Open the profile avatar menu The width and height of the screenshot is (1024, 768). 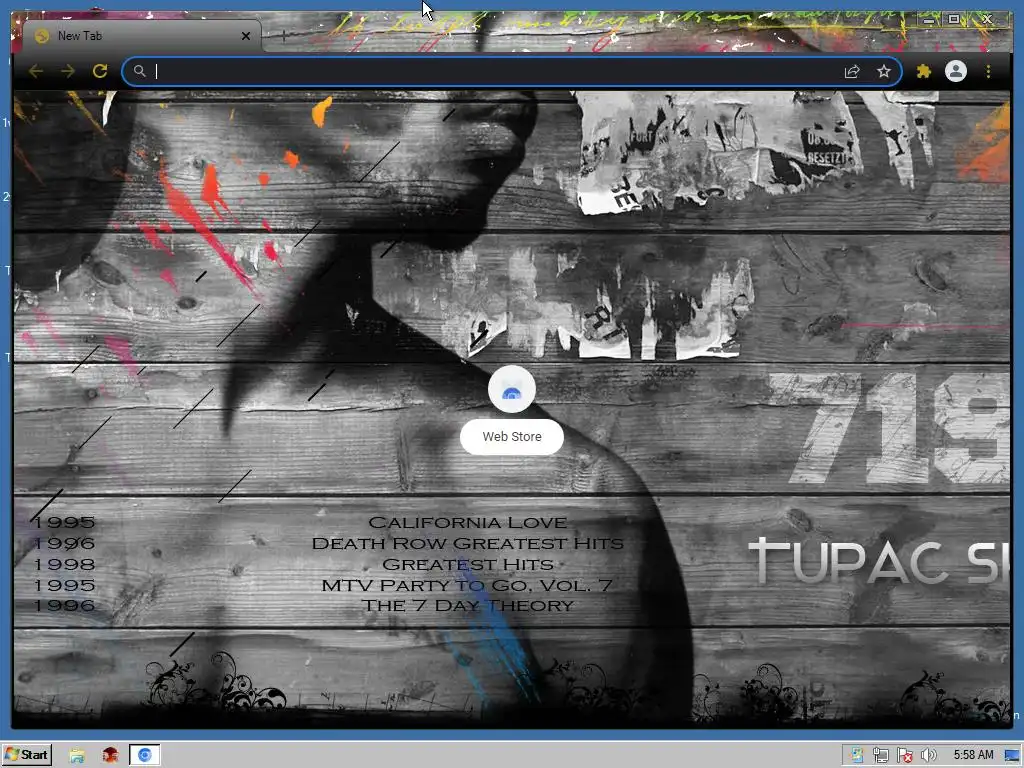tap(955, 71)
